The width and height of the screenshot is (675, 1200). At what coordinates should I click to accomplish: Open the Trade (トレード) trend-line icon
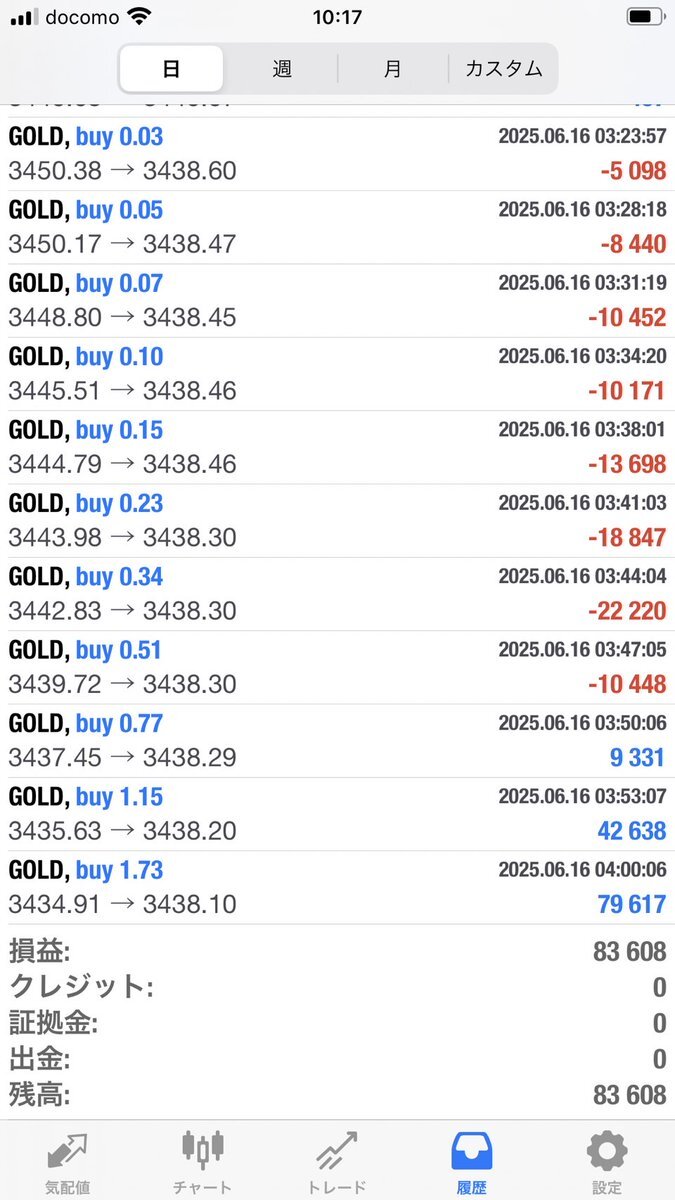pyautogui.click(x=337, y=1151)
